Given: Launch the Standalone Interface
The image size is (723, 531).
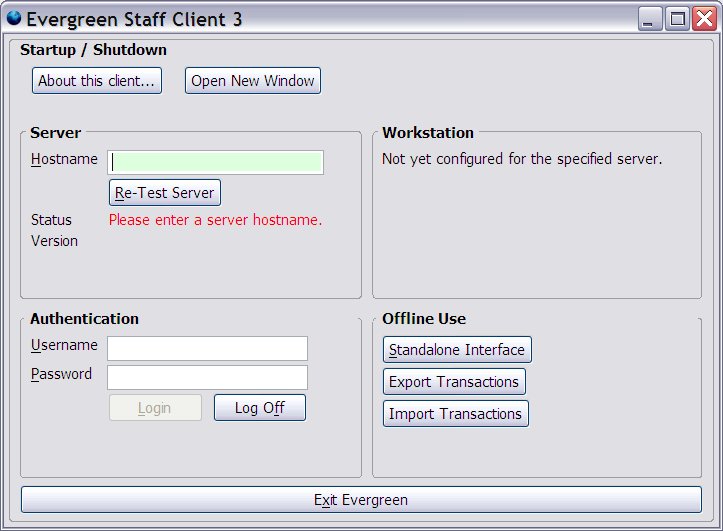Looking at the screenshot, I should [x=457, y=350].
